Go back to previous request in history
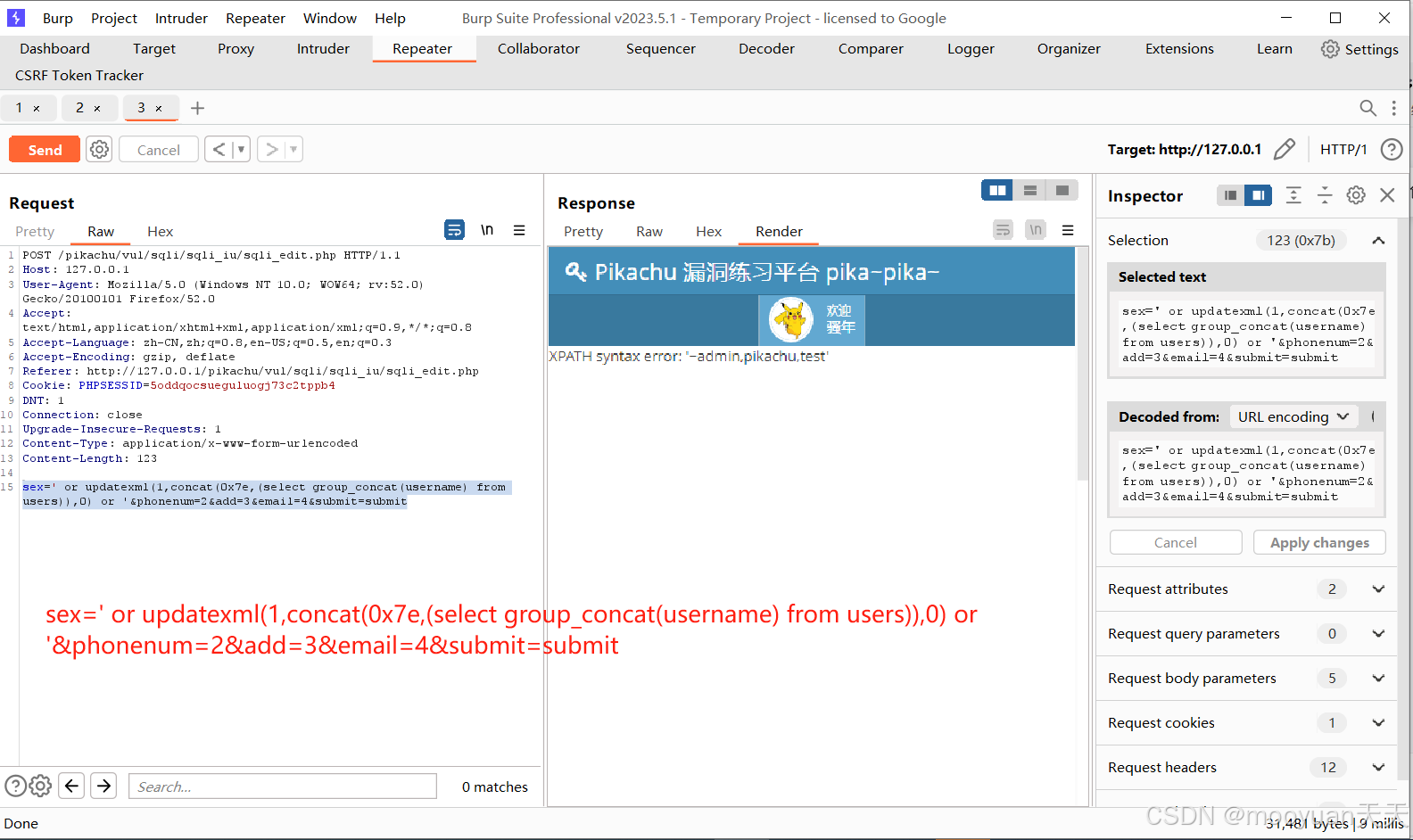This screenshot has height=840, width=1413. [219, 149]
